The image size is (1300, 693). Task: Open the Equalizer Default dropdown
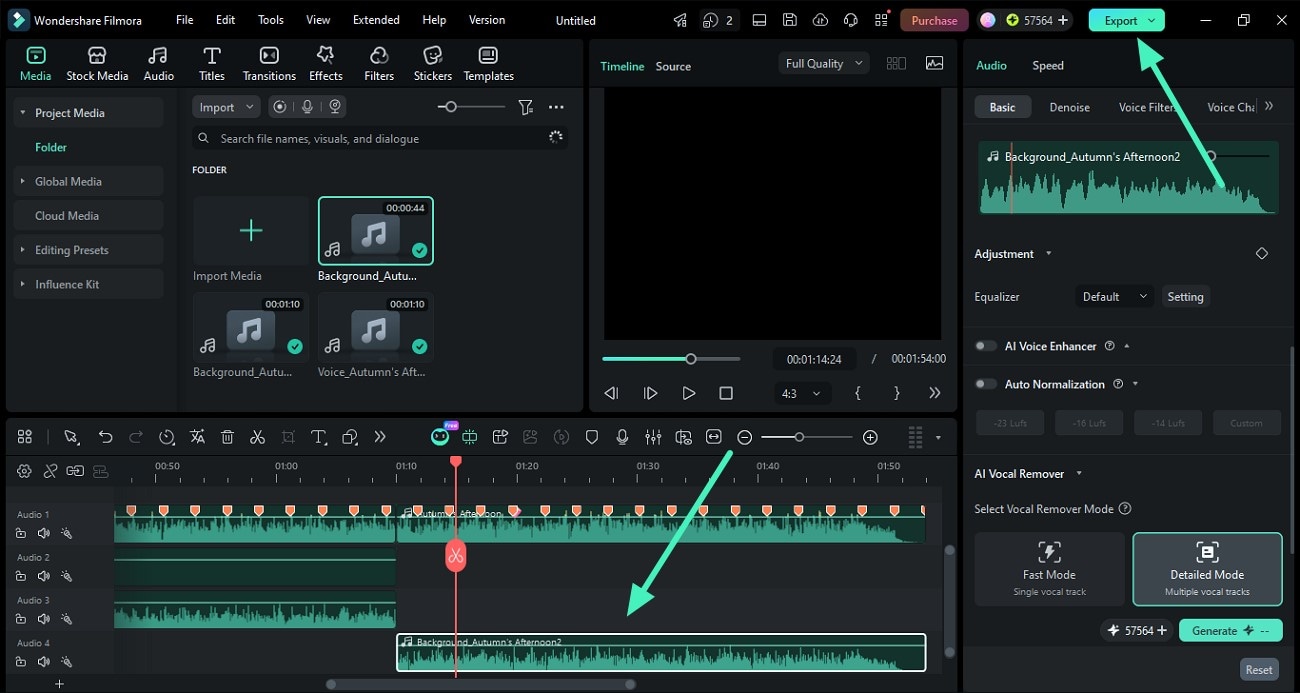(x=1113, y=296)
